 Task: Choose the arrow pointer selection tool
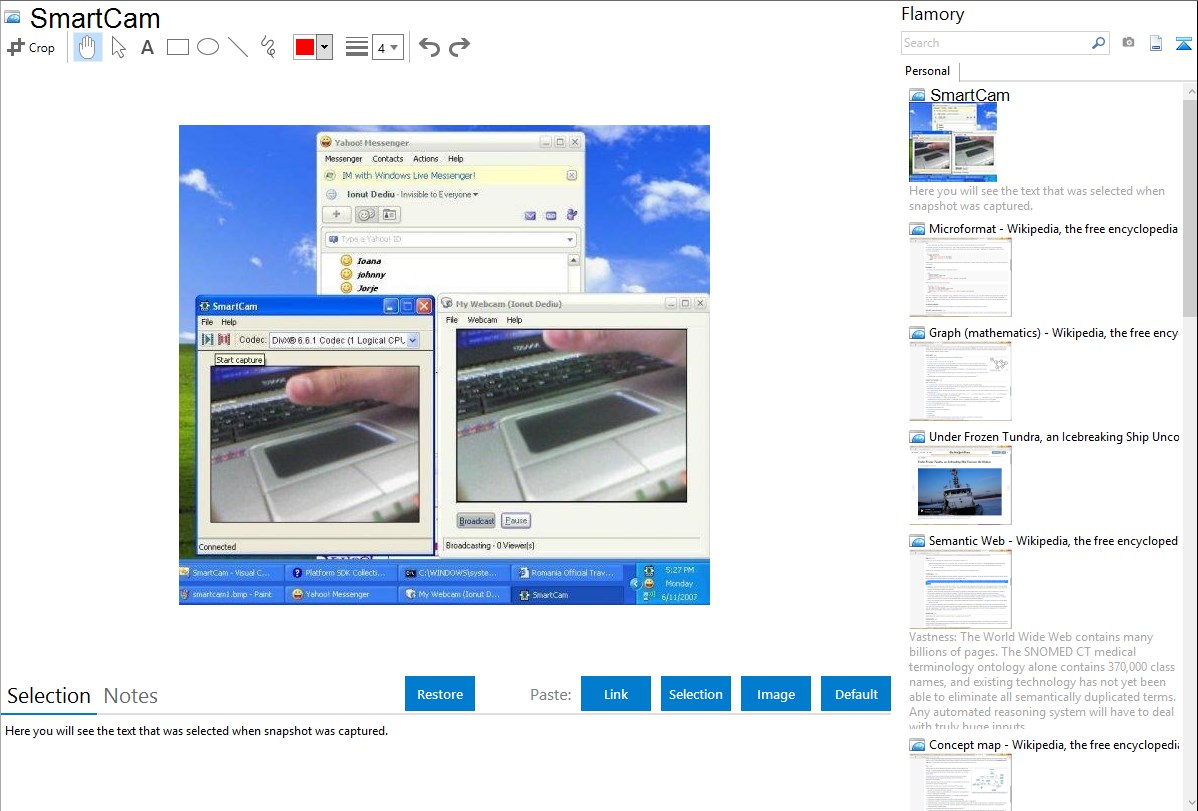point(118,47)
